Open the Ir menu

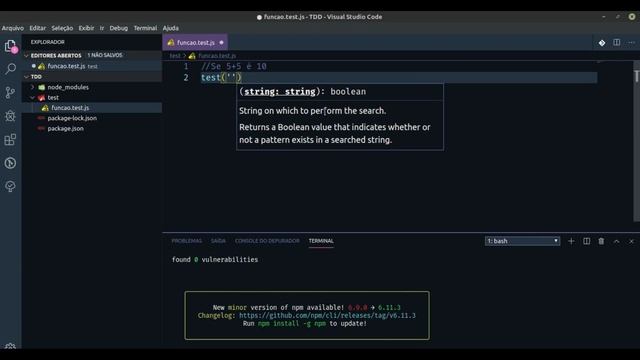point(102,28)
